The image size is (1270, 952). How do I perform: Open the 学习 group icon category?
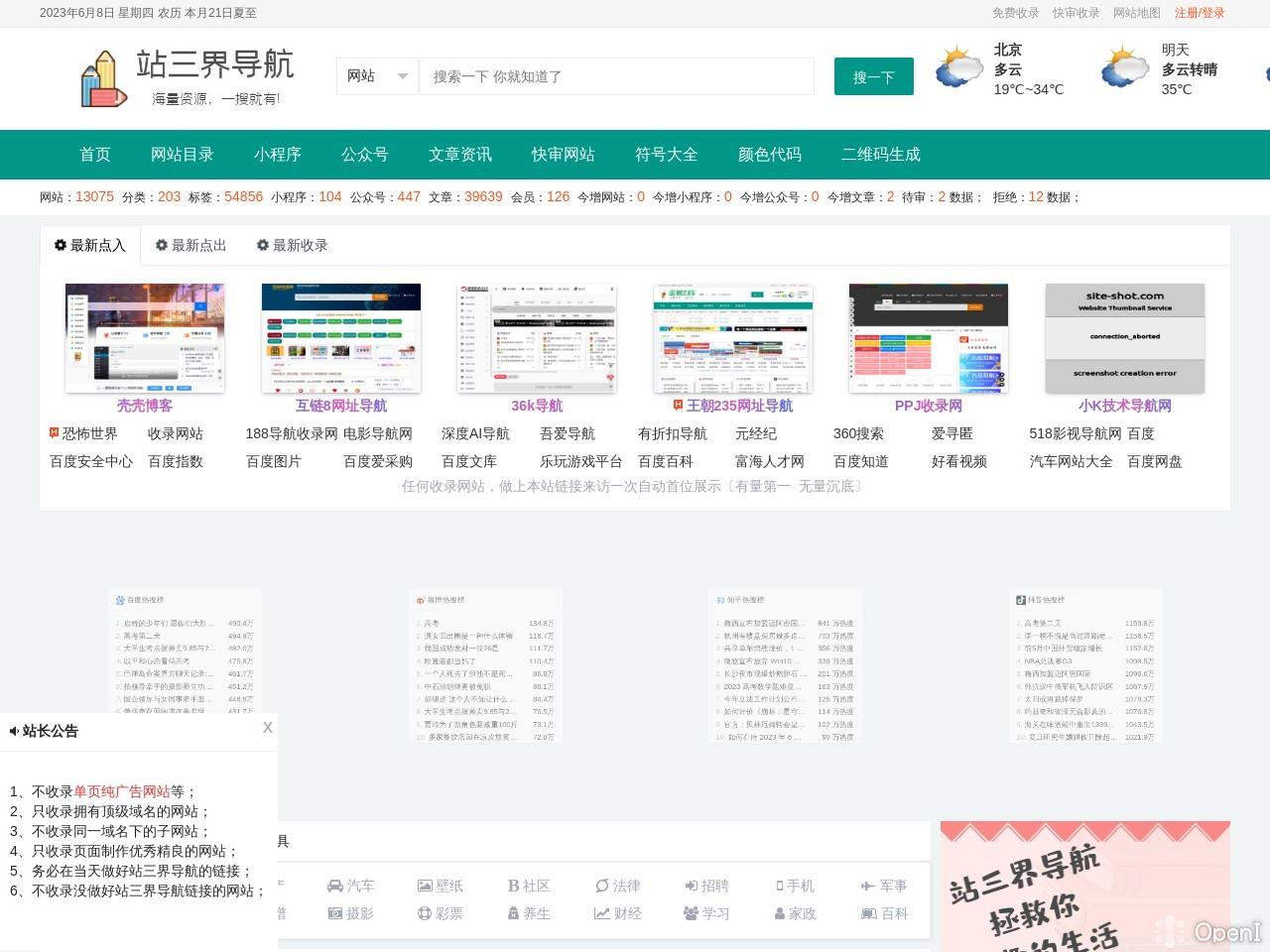(x=692, y=913)
